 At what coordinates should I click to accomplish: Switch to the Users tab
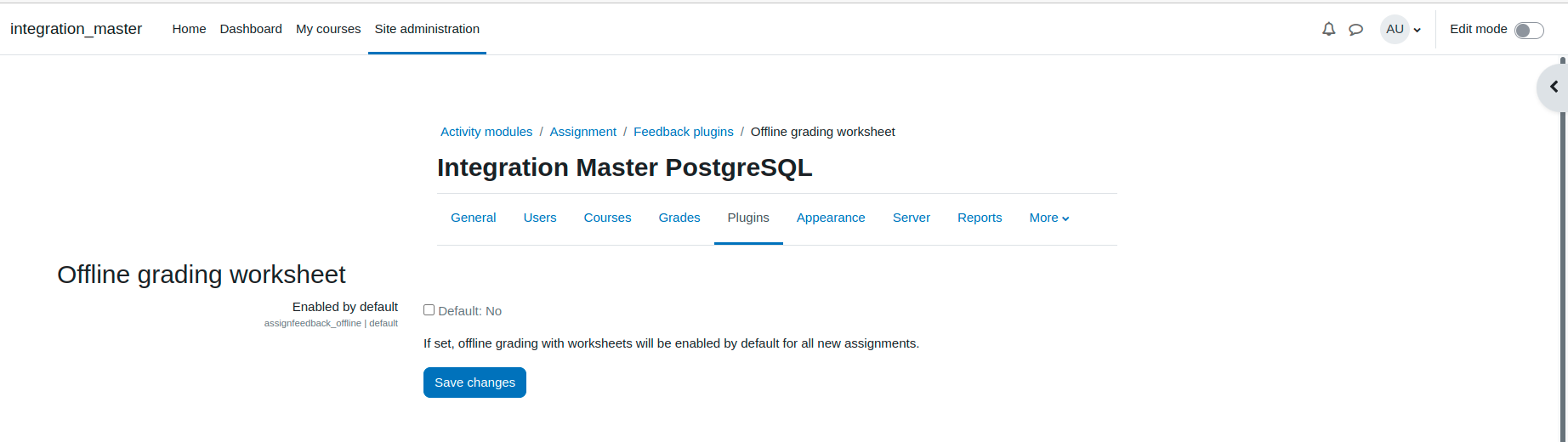540,218
